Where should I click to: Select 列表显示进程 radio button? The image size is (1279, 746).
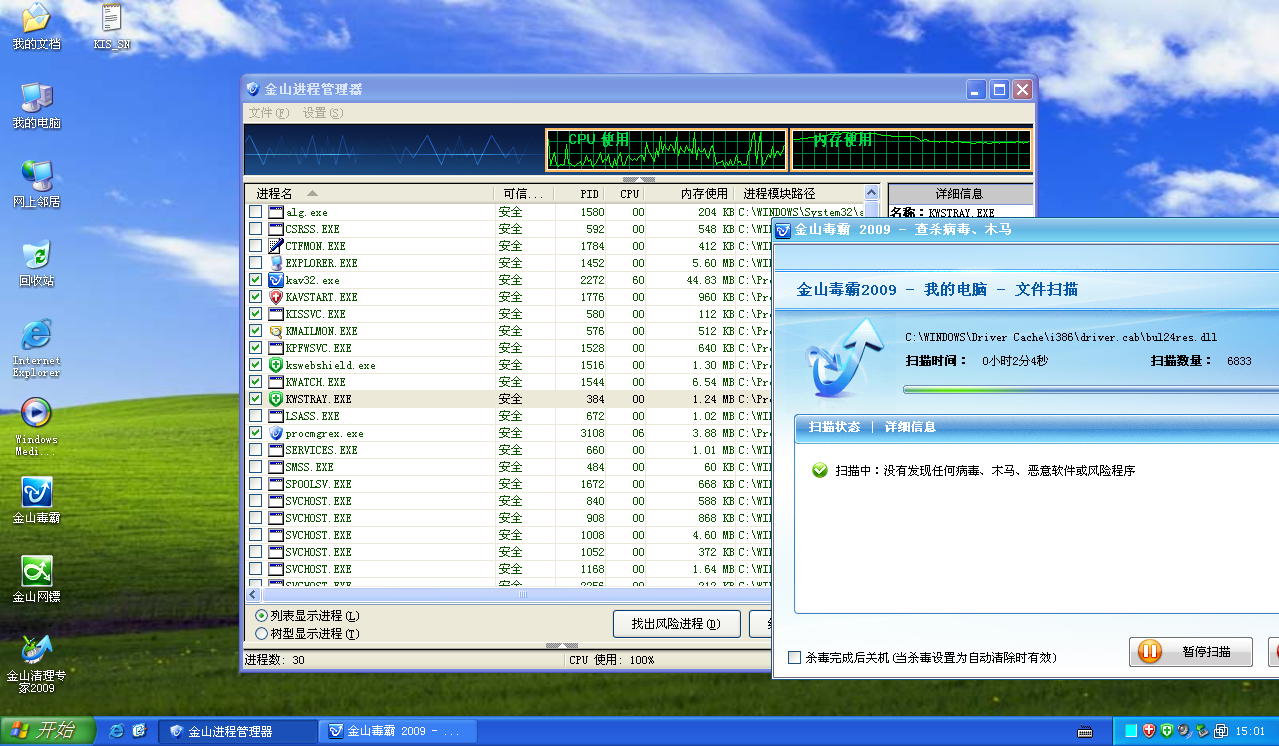pyautogui.click(x=262, y=616)
